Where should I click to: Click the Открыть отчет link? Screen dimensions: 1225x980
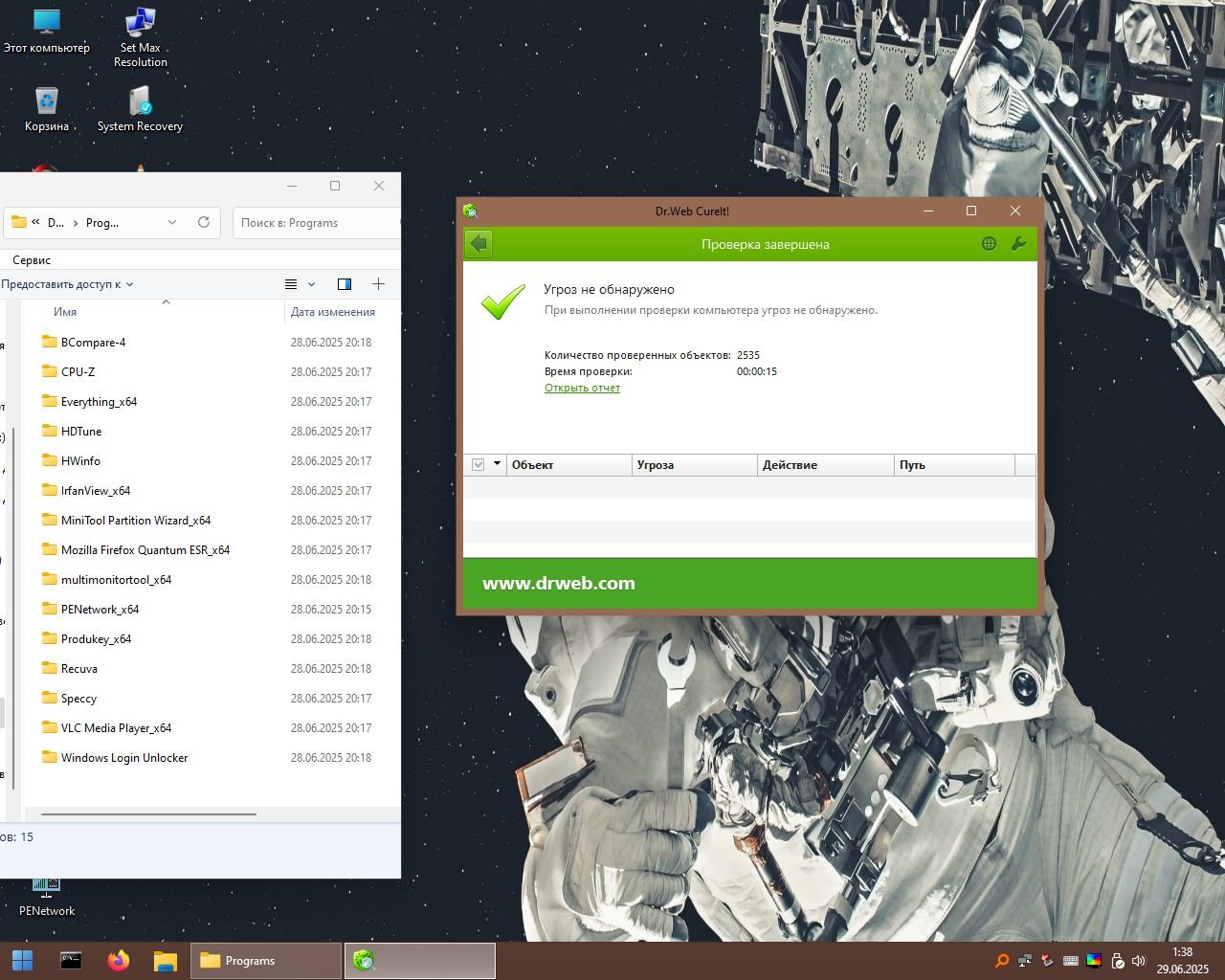pyautogui.click(x=582, y=388)
